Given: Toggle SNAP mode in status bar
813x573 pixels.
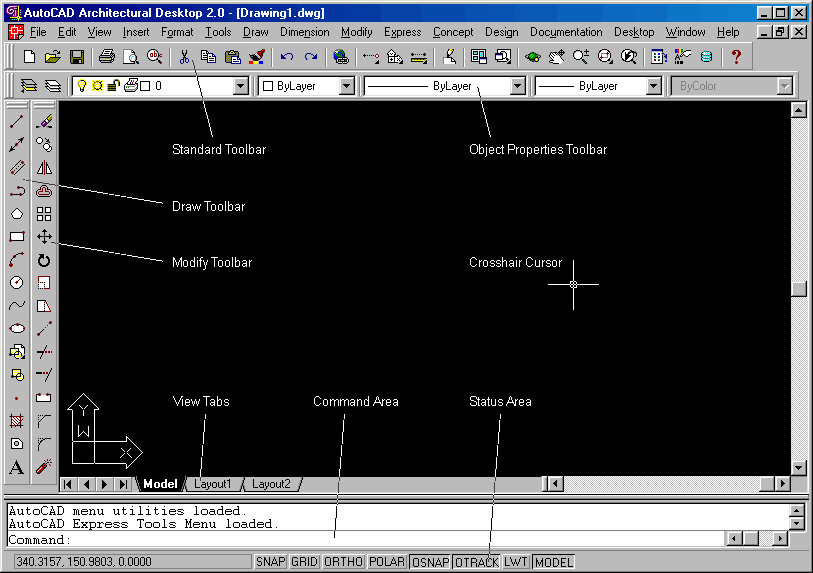Looking at the screenshot, I should [271, 562].
